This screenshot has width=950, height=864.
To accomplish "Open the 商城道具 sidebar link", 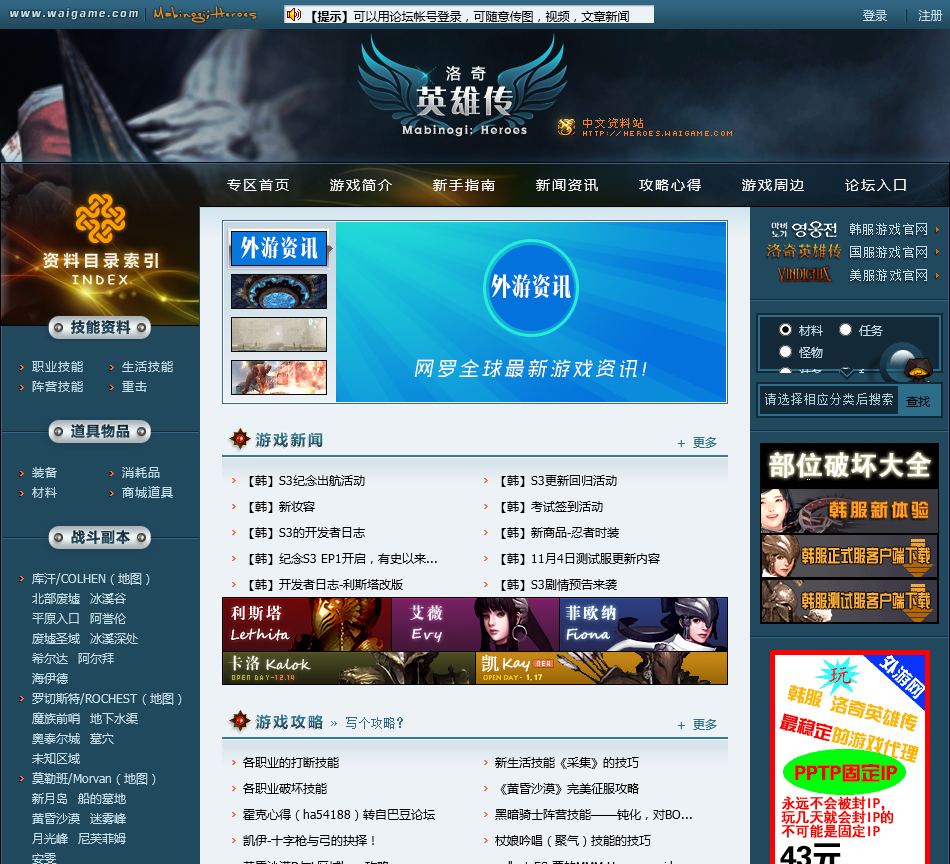I will coord(147,493).
